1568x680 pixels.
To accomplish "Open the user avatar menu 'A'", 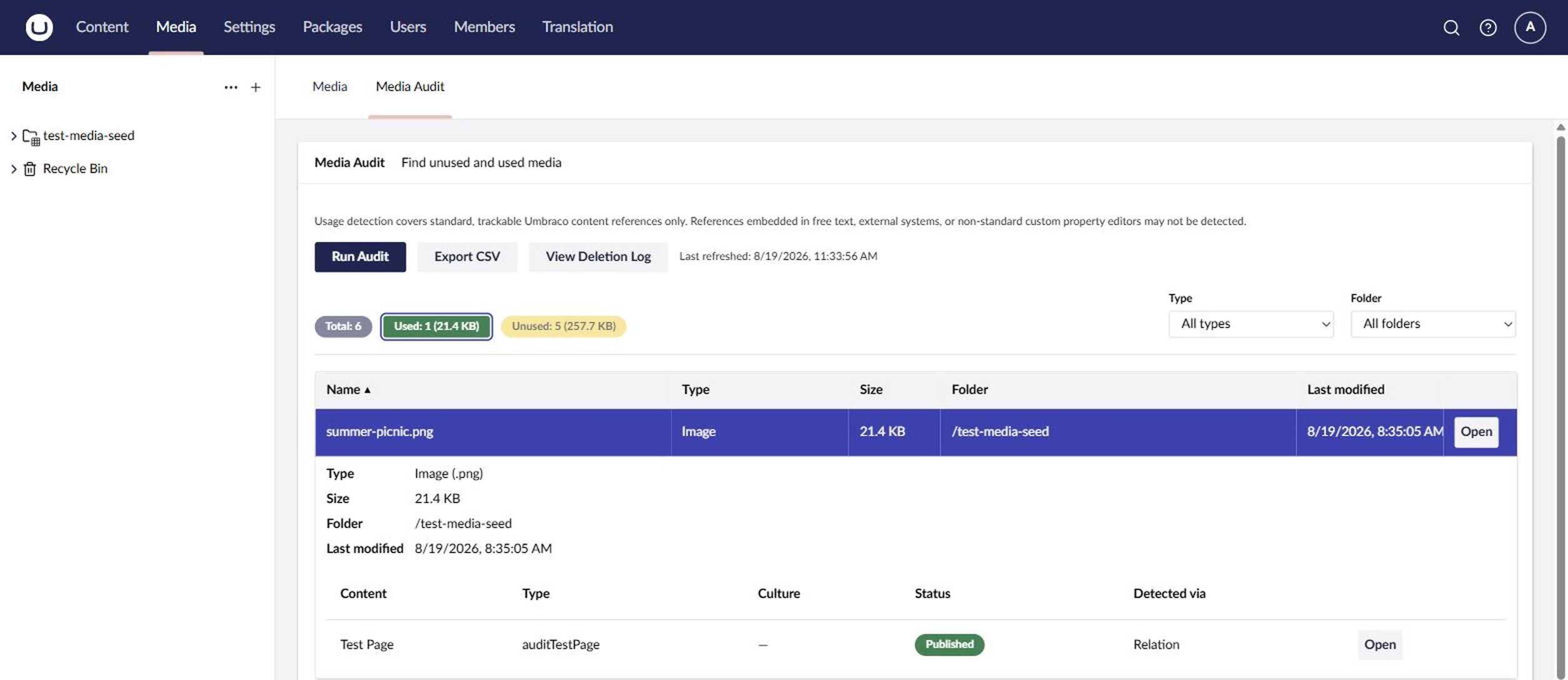I will pos(1530,27).
